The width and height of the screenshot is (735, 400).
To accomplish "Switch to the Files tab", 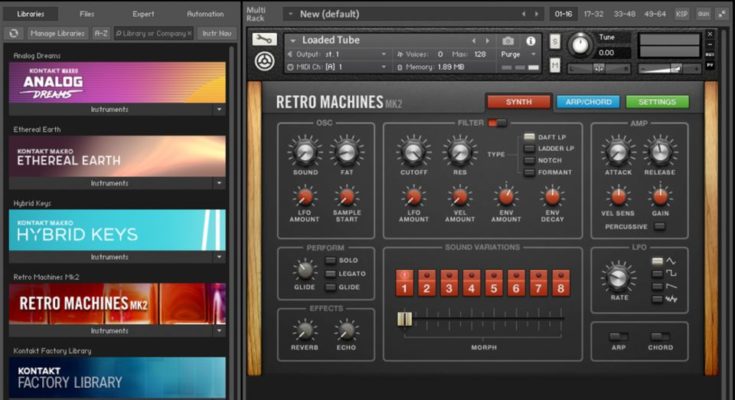I will tap(87, 14).
